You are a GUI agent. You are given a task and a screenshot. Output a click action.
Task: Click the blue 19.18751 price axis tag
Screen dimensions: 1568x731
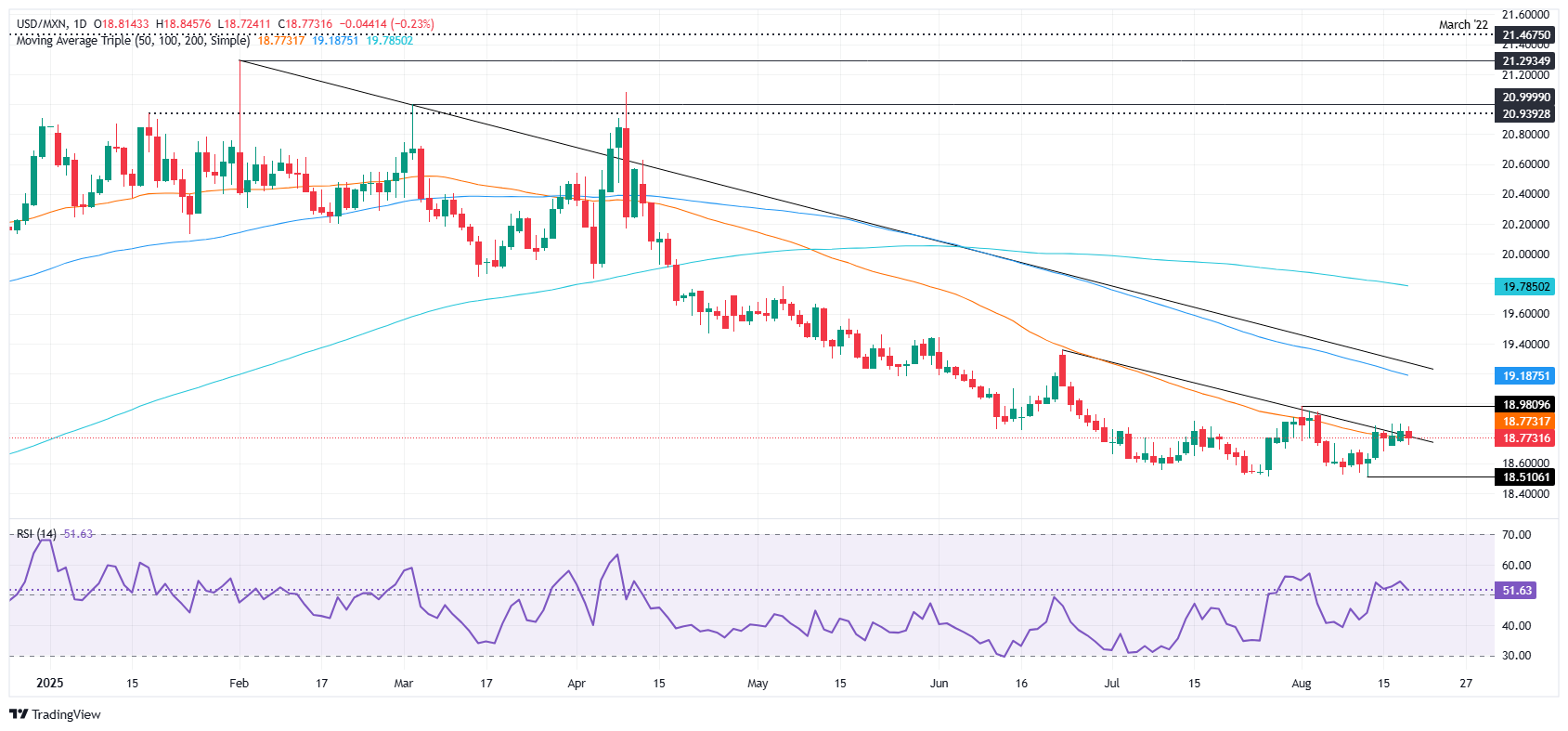tap(1526, 376)
